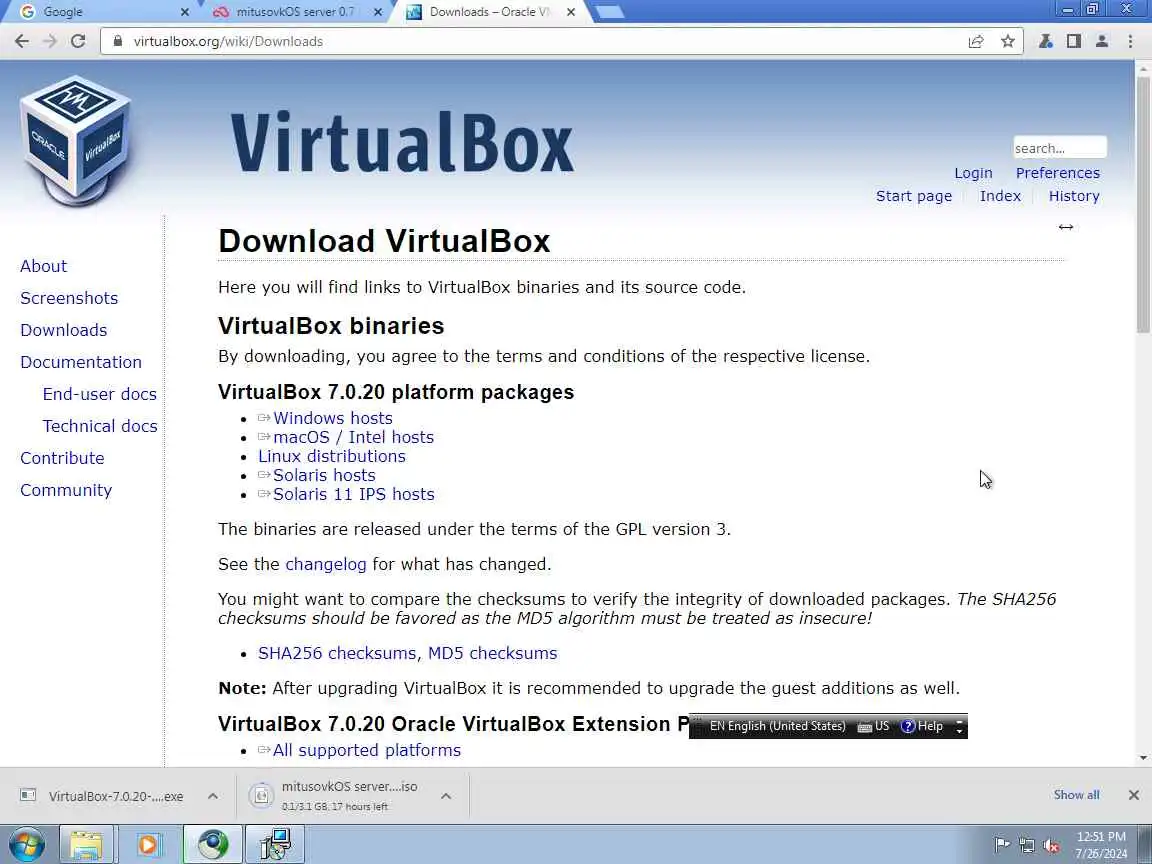Open the Windows Start button
Screen dimensions: 1152x864
pyautogui.click(x=26, y=844)
